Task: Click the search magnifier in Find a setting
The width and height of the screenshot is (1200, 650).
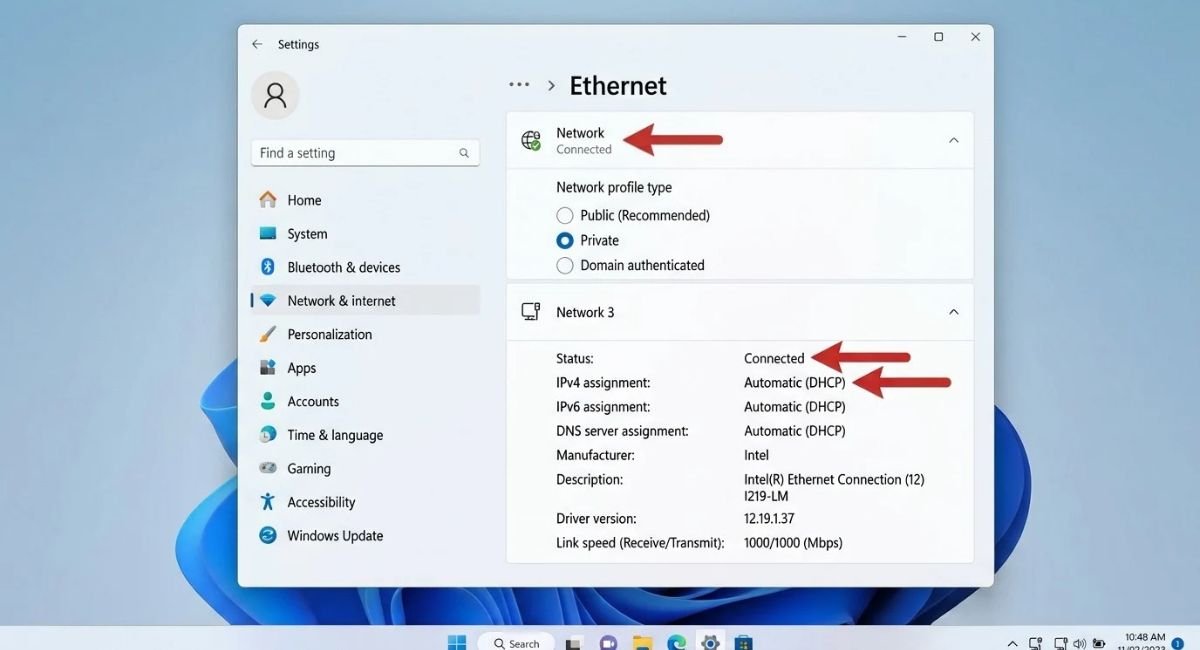Action: click(464, 153)
